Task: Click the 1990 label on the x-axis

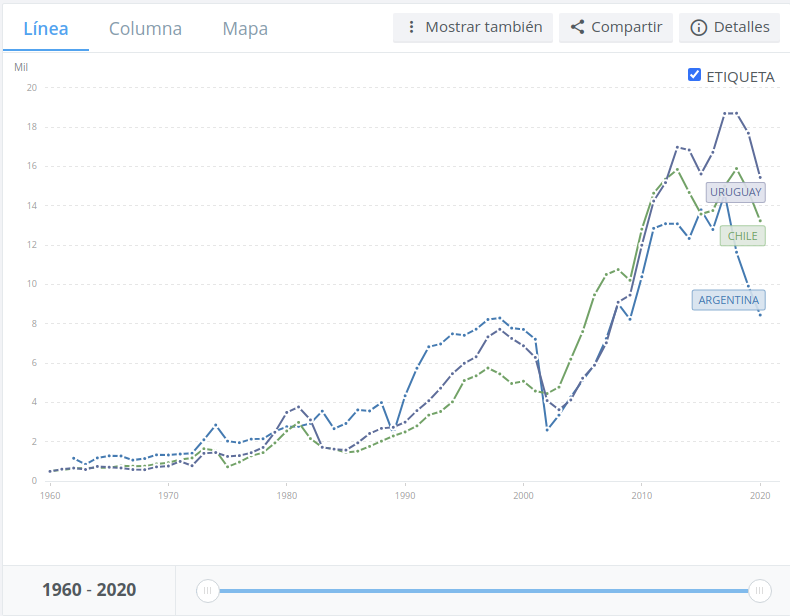Action: pyautogui.click(x=405, y=495)
